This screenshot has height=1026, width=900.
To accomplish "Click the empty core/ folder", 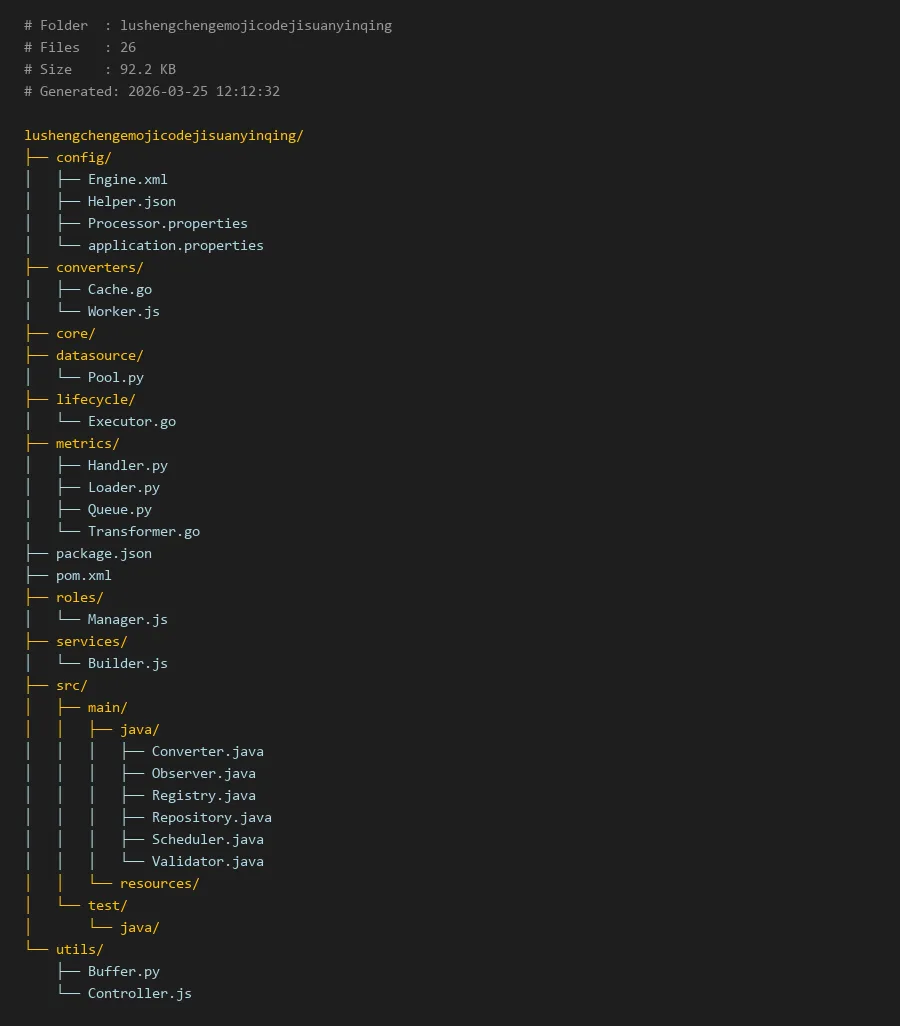I will click(75, 333).
